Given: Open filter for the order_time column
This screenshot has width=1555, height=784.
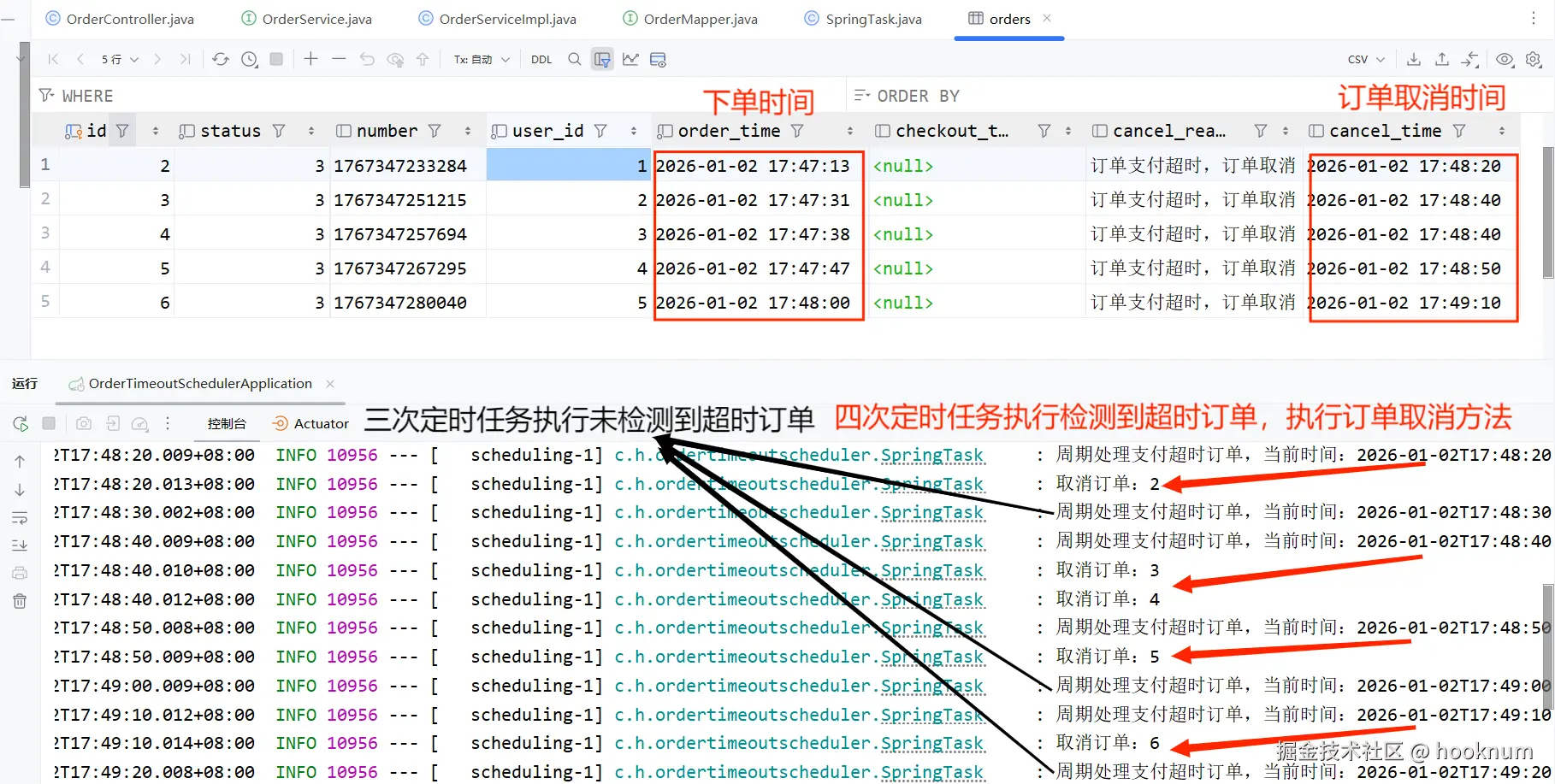Looking at the screenshot, I should pyautogui.click(x=797, y=131).
